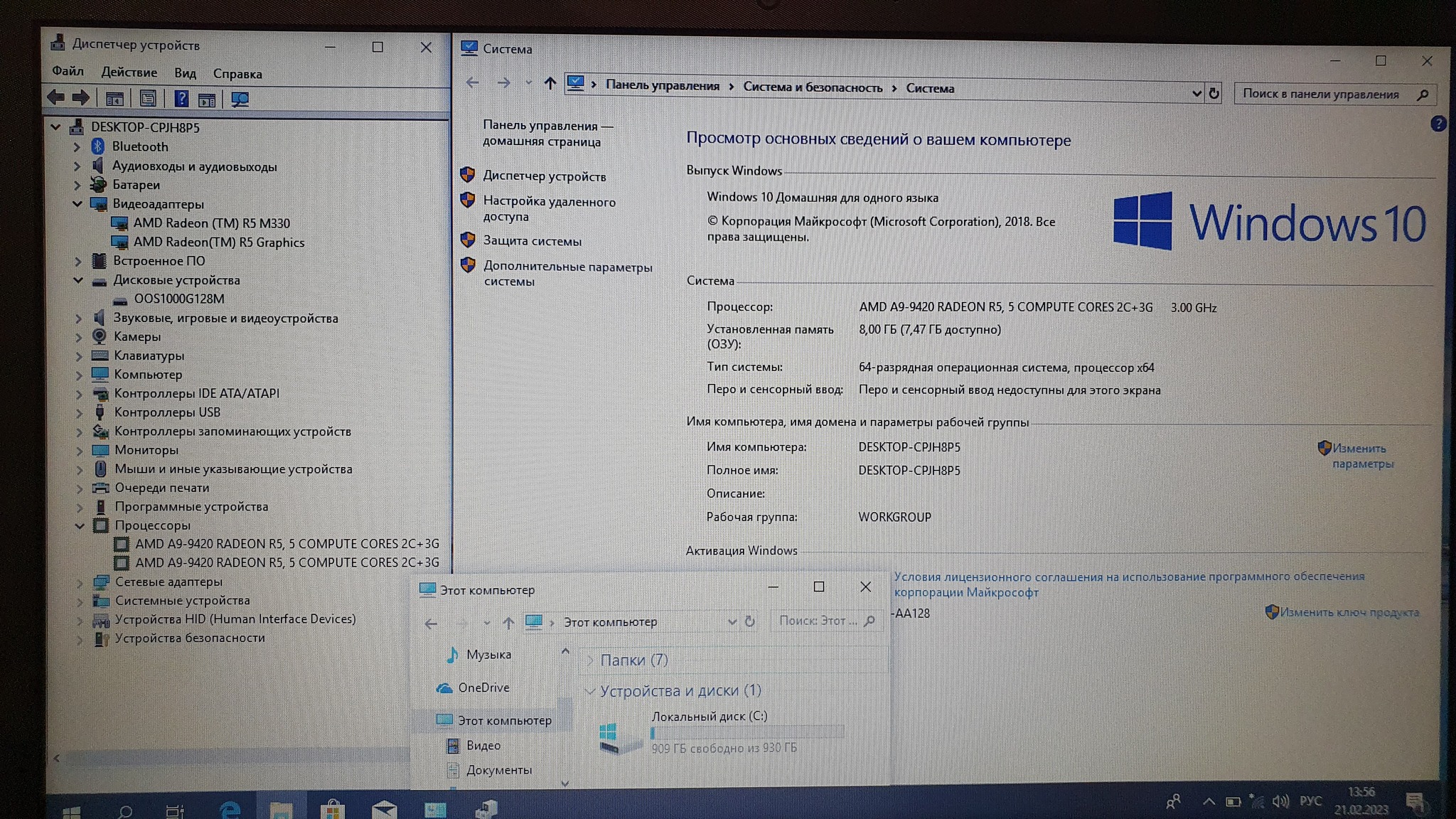Open Microsoft Store from taskbar
This screenshot has height=819, width=1456.
[331, 809]
